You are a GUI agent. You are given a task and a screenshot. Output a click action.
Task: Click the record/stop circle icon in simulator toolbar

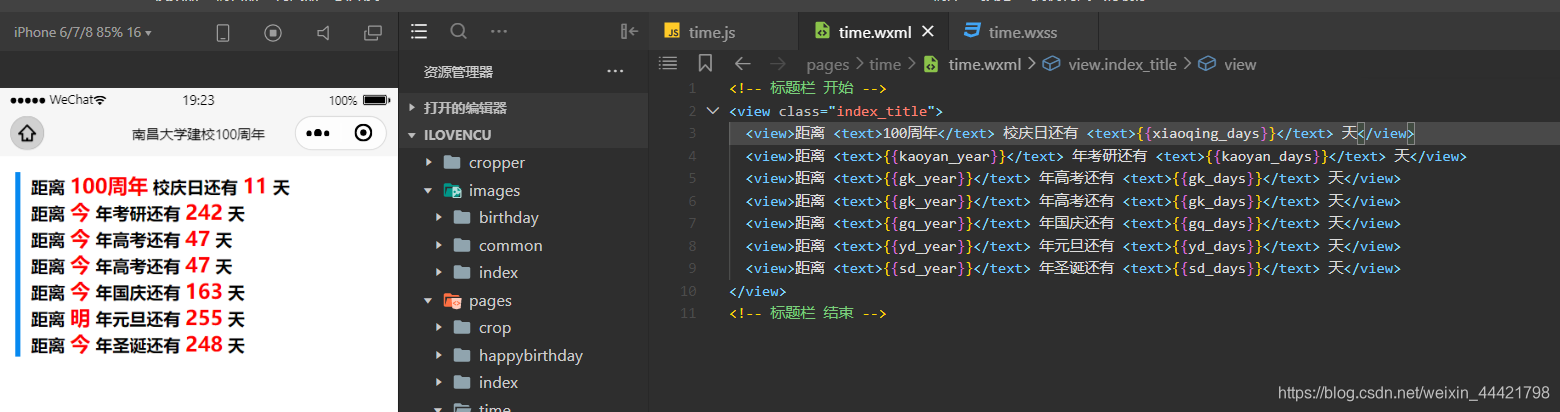point(273,33)
